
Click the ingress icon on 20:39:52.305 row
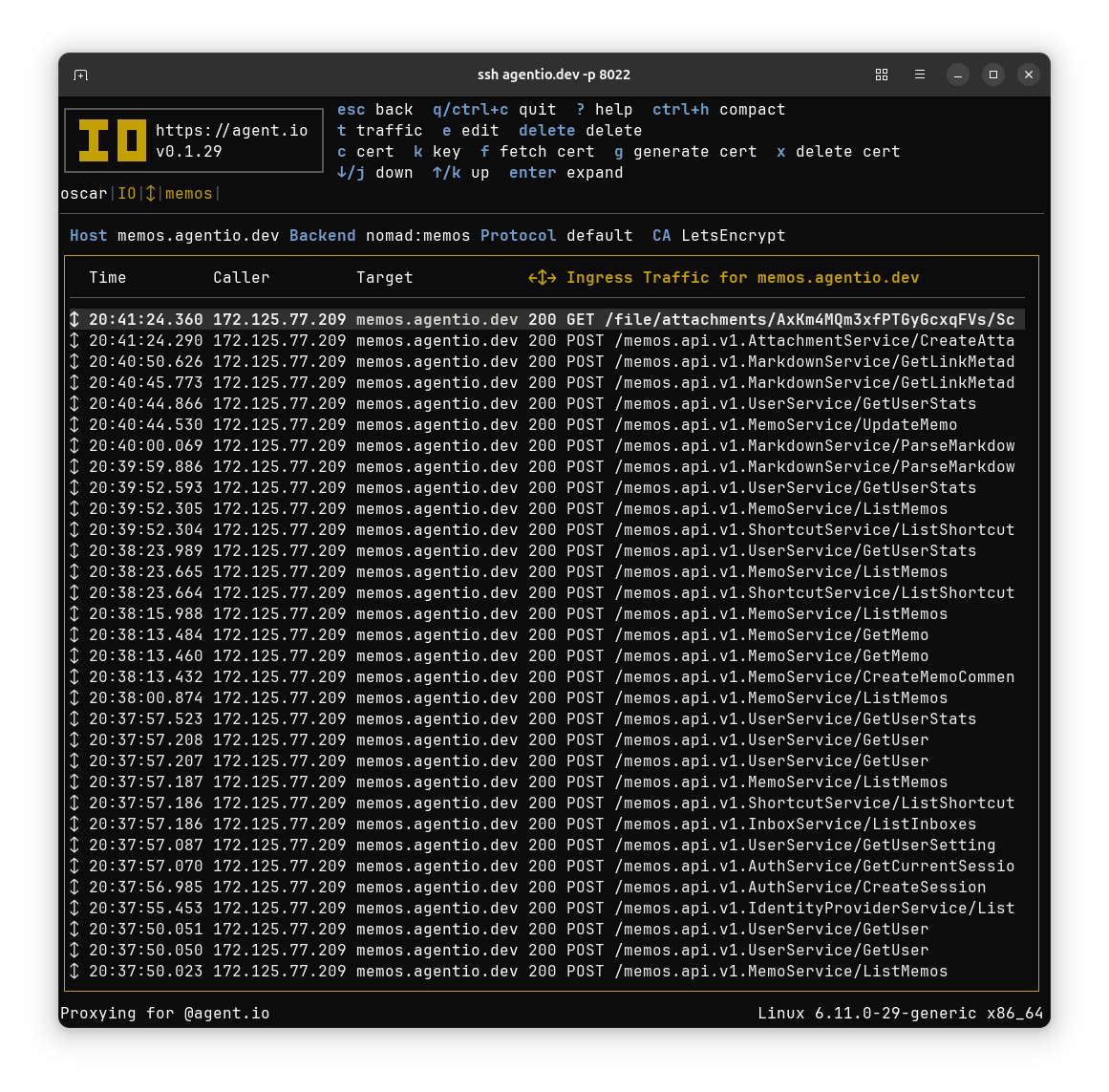[x=75, y=509]
